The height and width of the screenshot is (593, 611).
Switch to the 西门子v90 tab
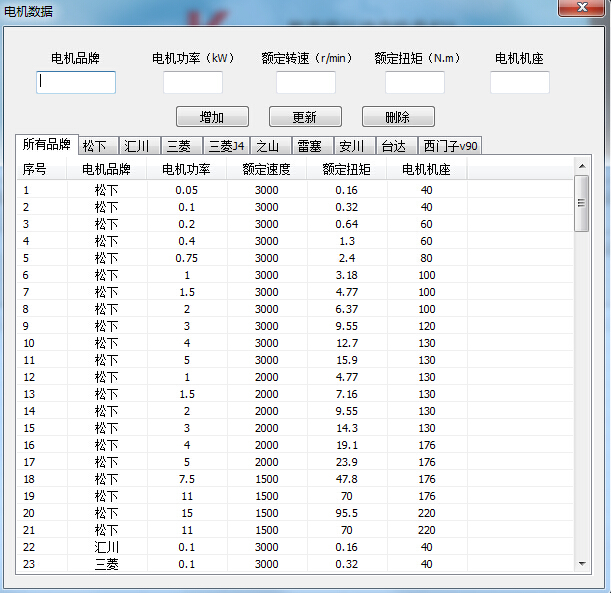pos(450,146)
